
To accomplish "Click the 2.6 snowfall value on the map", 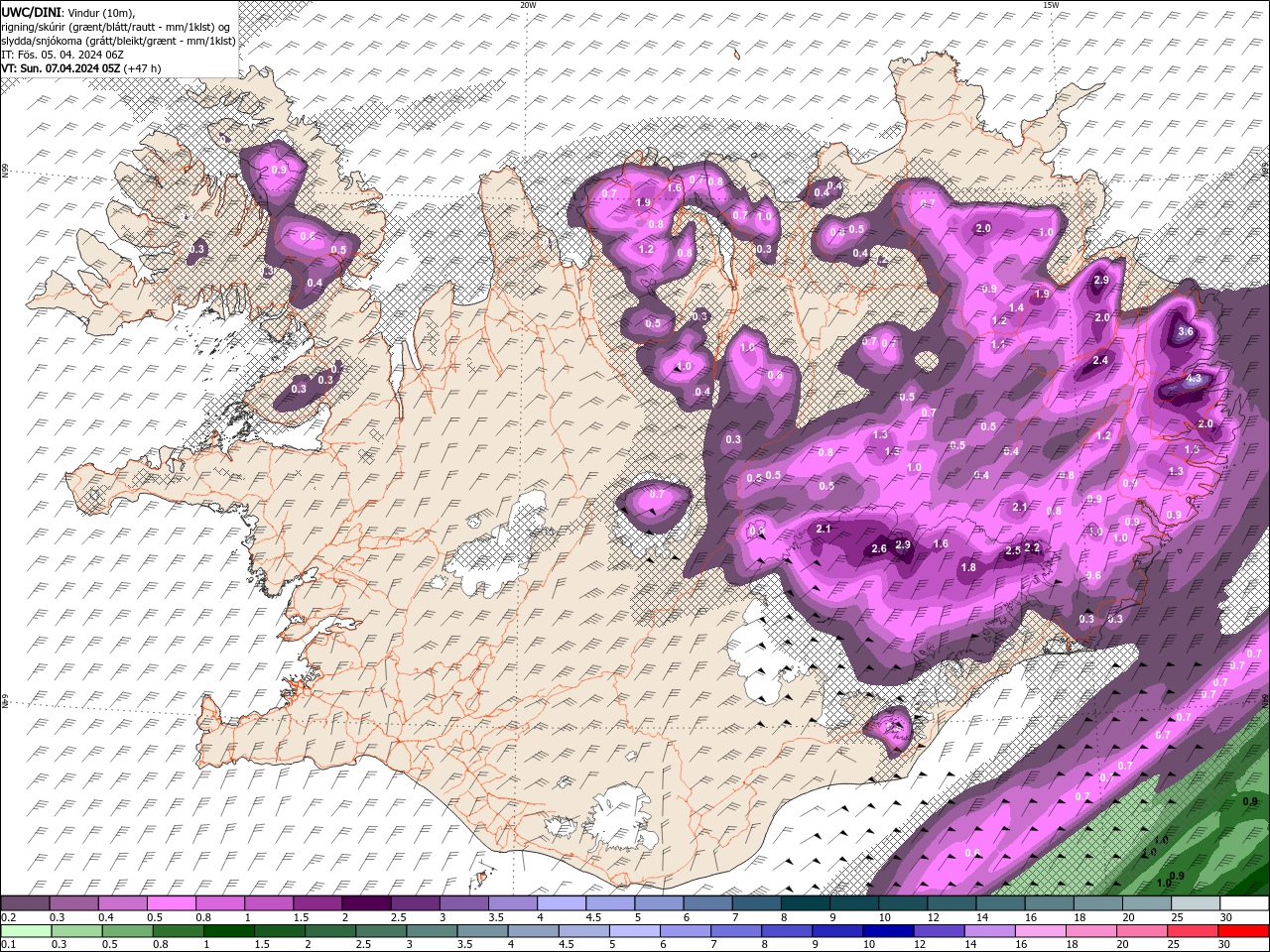I will coord(878,548).
